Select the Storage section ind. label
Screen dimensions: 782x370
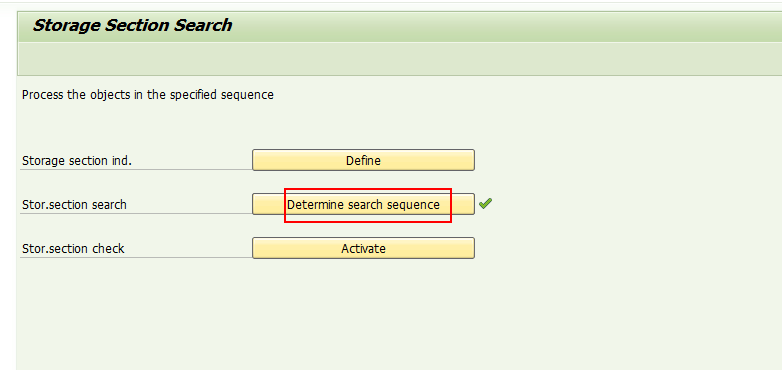77,161
